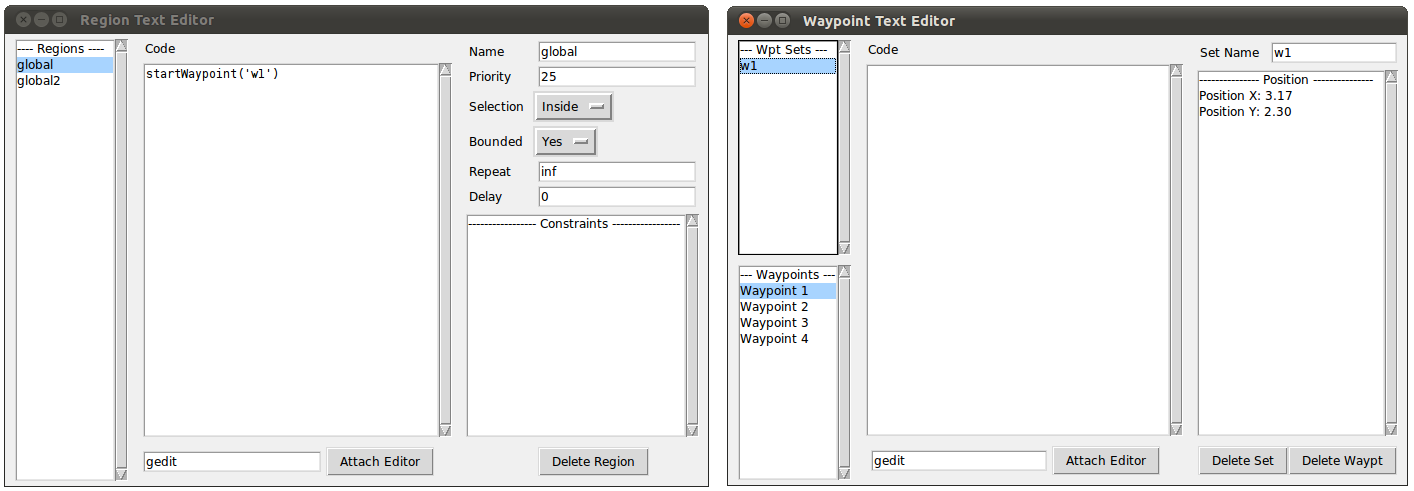The image size is (1414, 491).
Task: Click the Delay input field
Action: (x=617, y=197)
